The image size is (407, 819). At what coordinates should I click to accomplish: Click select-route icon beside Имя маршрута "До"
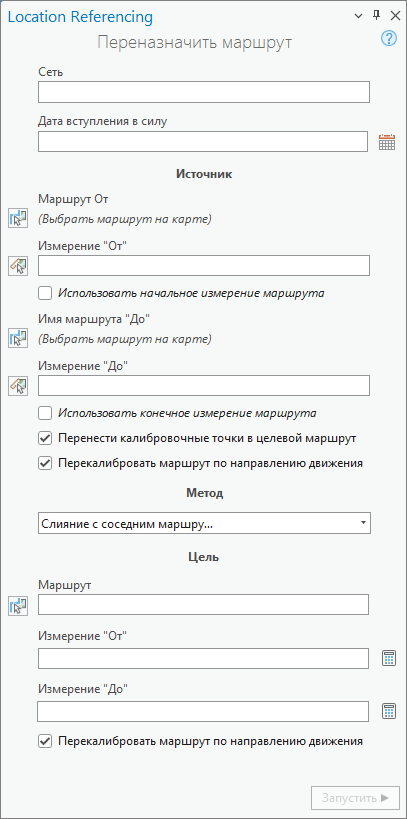click(18, 338)
